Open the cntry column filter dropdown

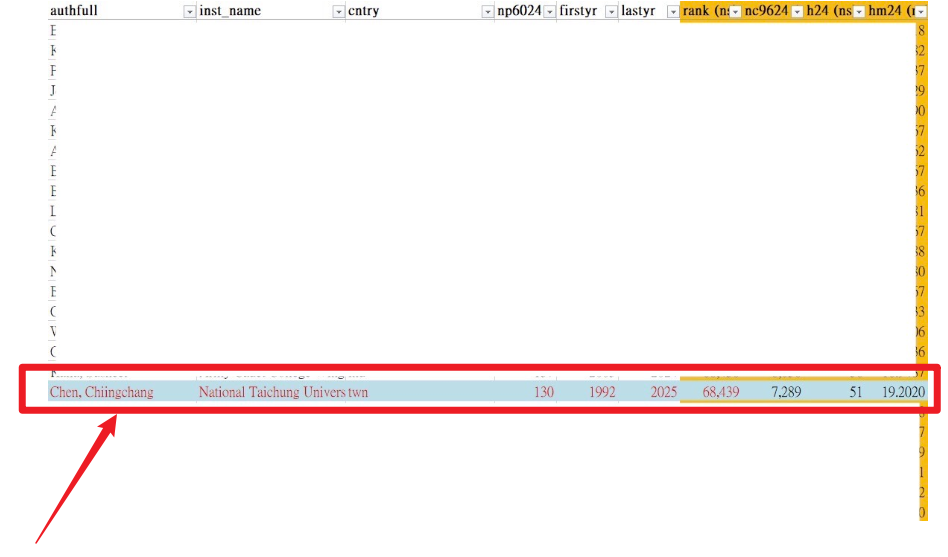(487, 11)
